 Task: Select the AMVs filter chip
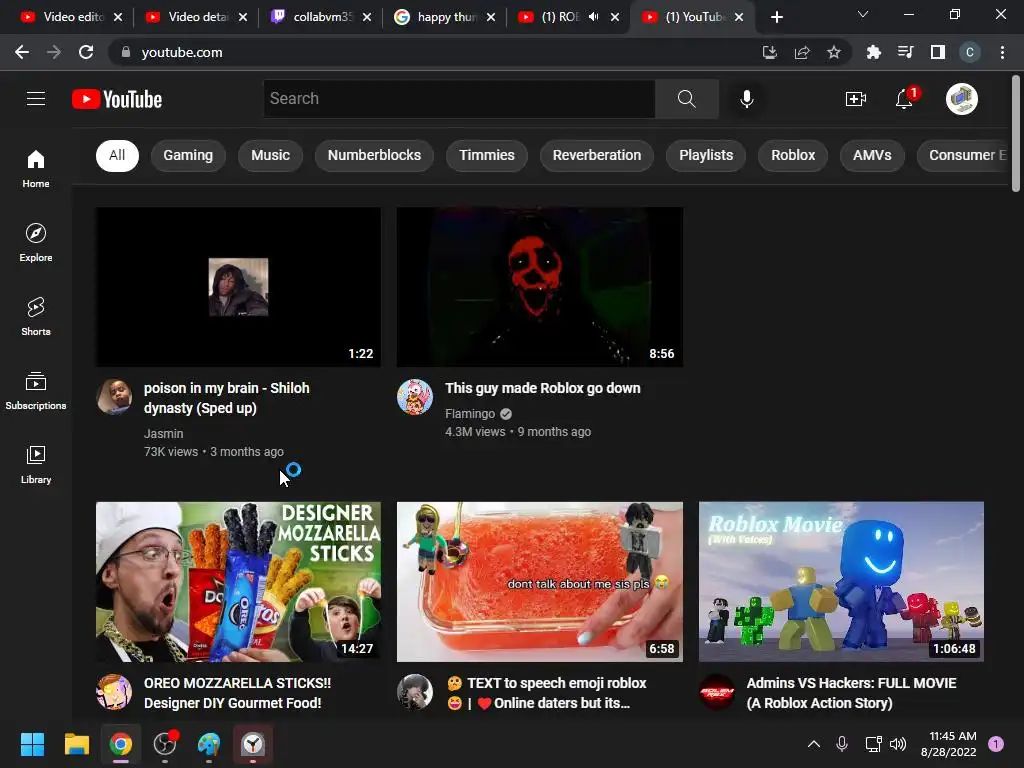tap(872, 155)
